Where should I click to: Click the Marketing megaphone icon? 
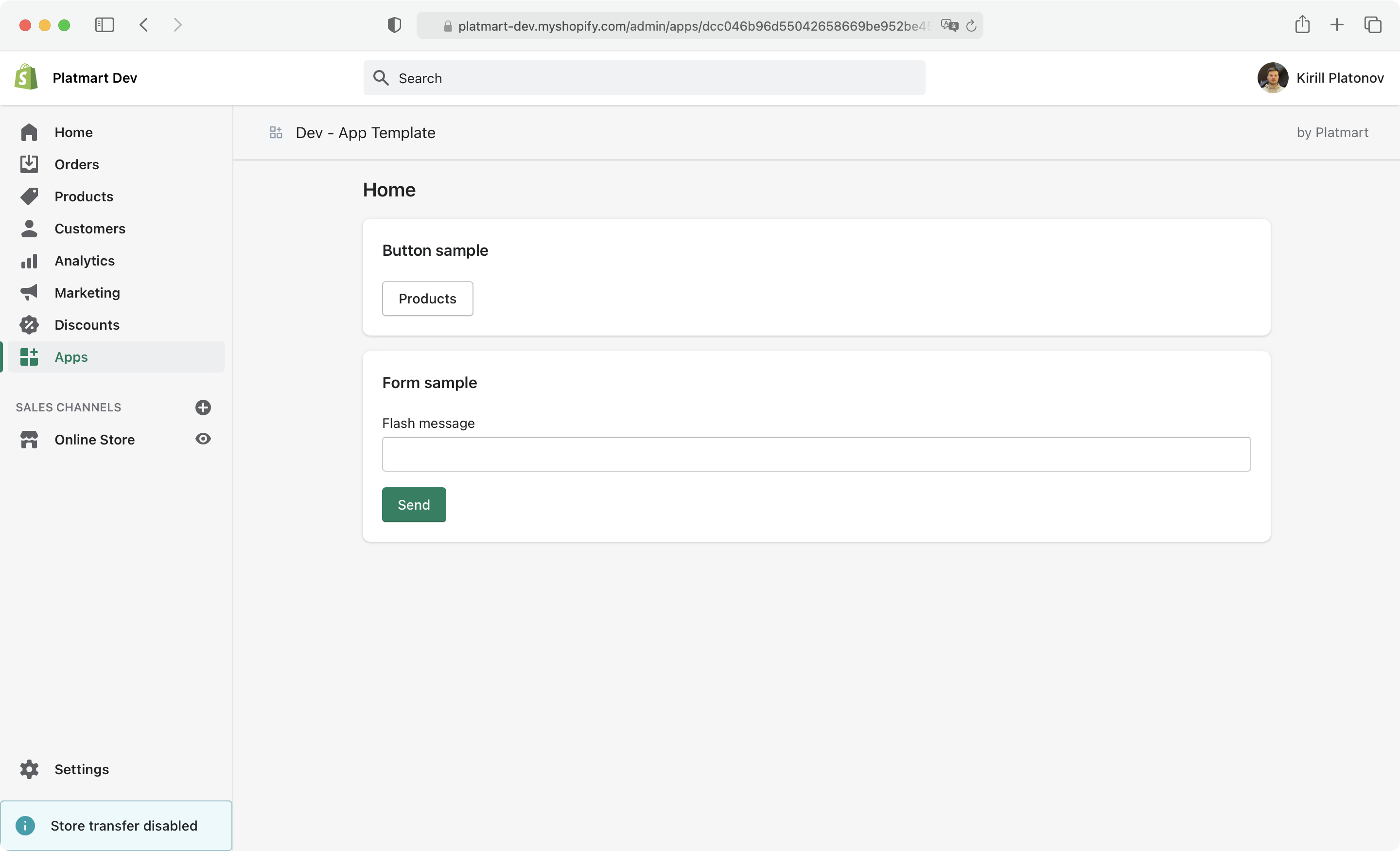pyautogui.click(x=29, y=293)
